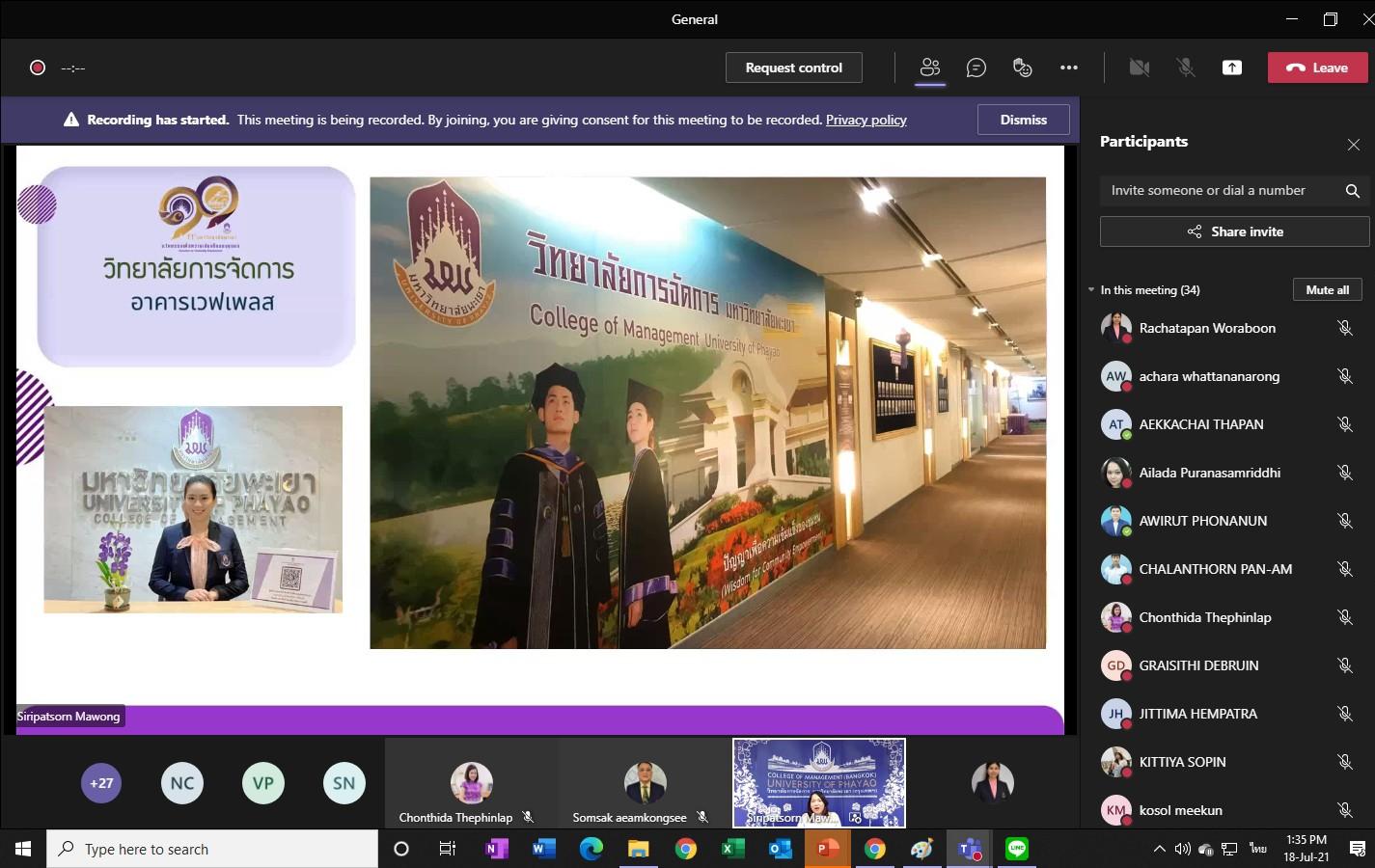1375x868 pixels.
Task: Click muted mic icon for KITTIYA SOPIN
Action: click(x=1345, y=762)
